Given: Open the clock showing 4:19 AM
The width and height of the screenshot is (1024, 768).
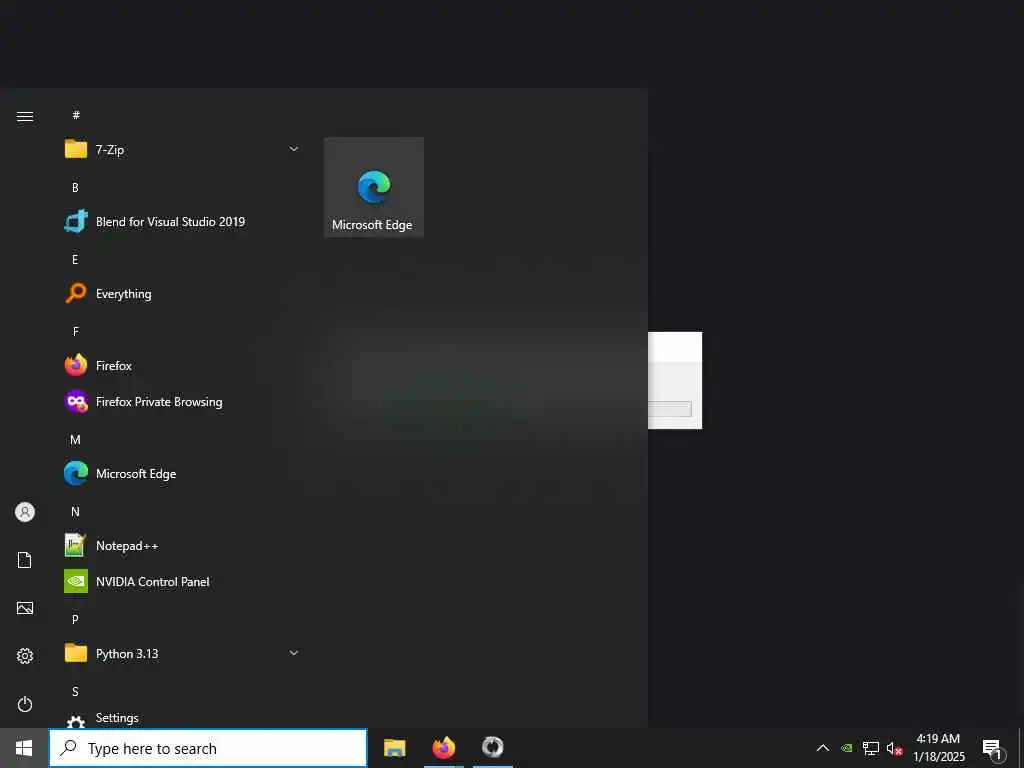Looking at the screenshot, I should [x=939, y=748].
